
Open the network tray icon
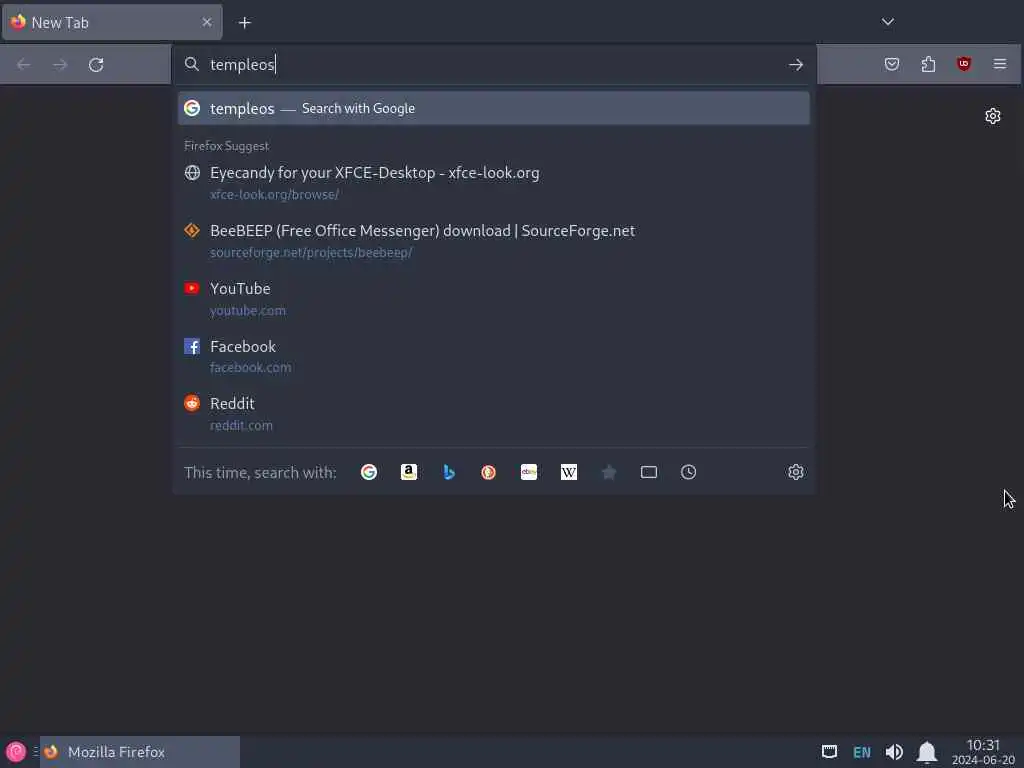point(829,752)
